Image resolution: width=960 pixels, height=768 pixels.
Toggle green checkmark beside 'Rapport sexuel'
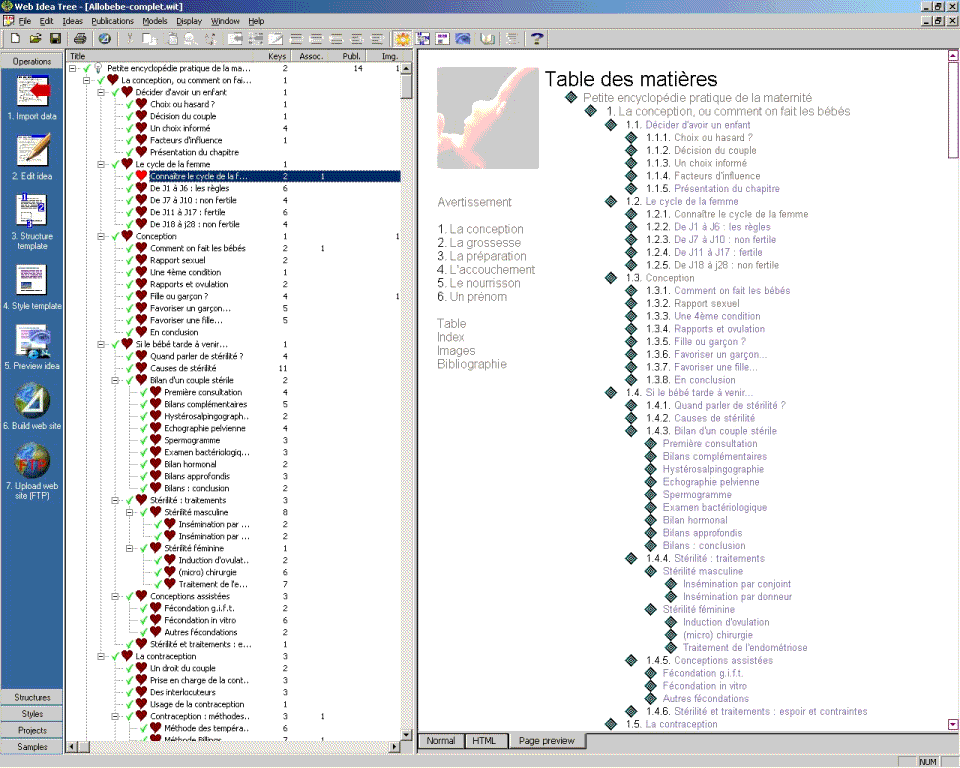point(129,260)
